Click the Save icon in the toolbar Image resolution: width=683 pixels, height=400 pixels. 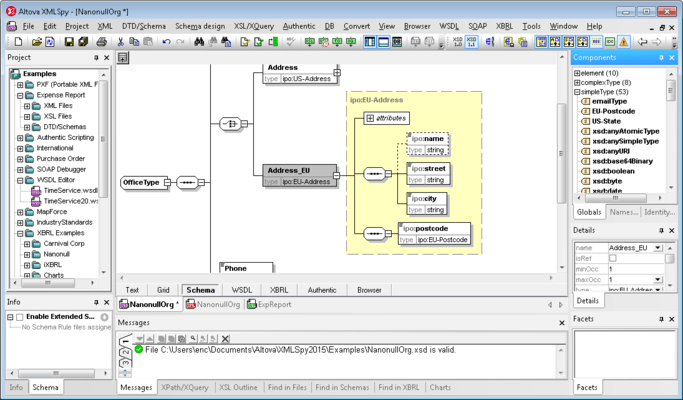click(69, 42)
